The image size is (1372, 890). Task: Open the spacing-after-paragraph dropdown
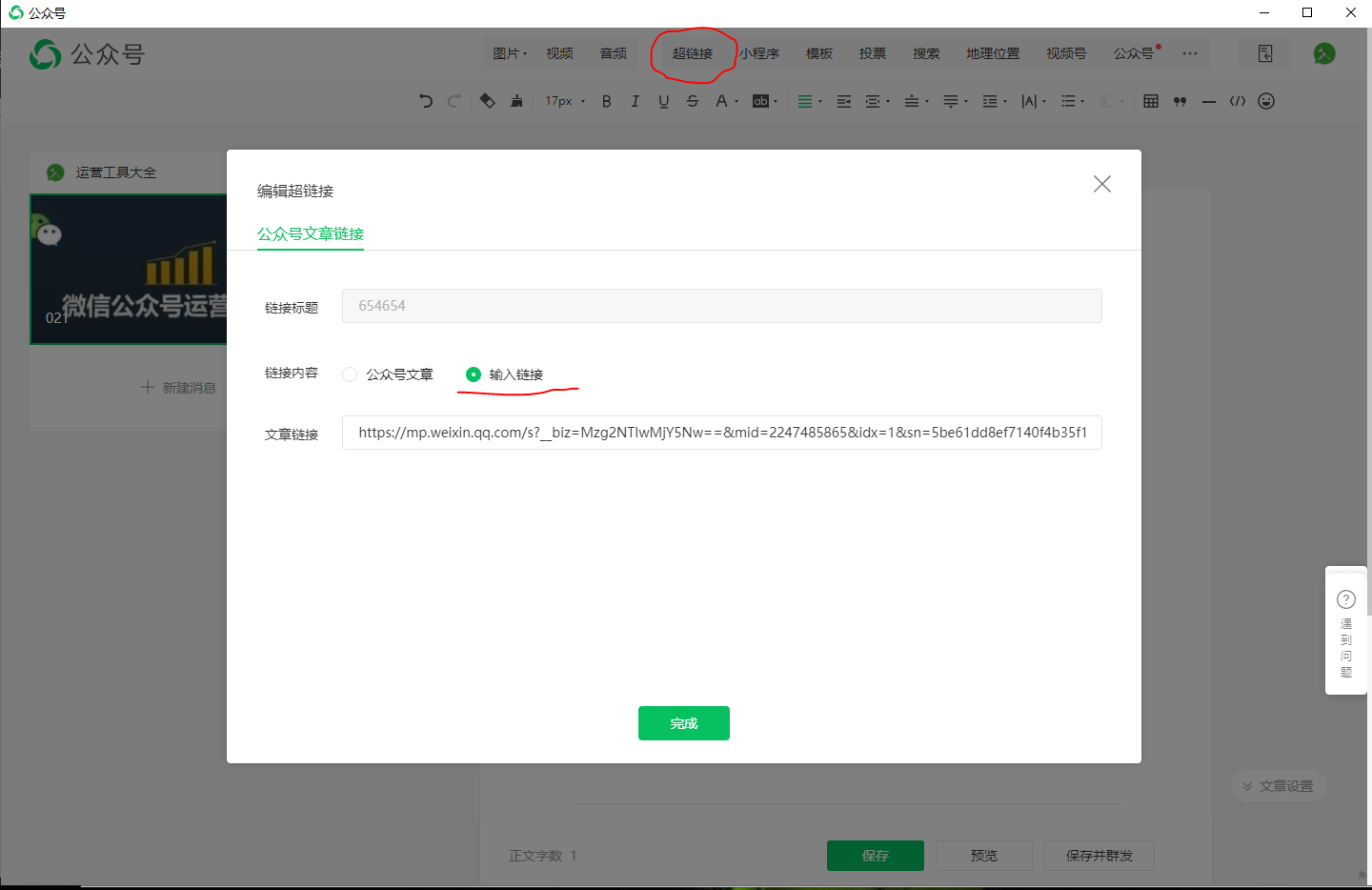(955, 101)
